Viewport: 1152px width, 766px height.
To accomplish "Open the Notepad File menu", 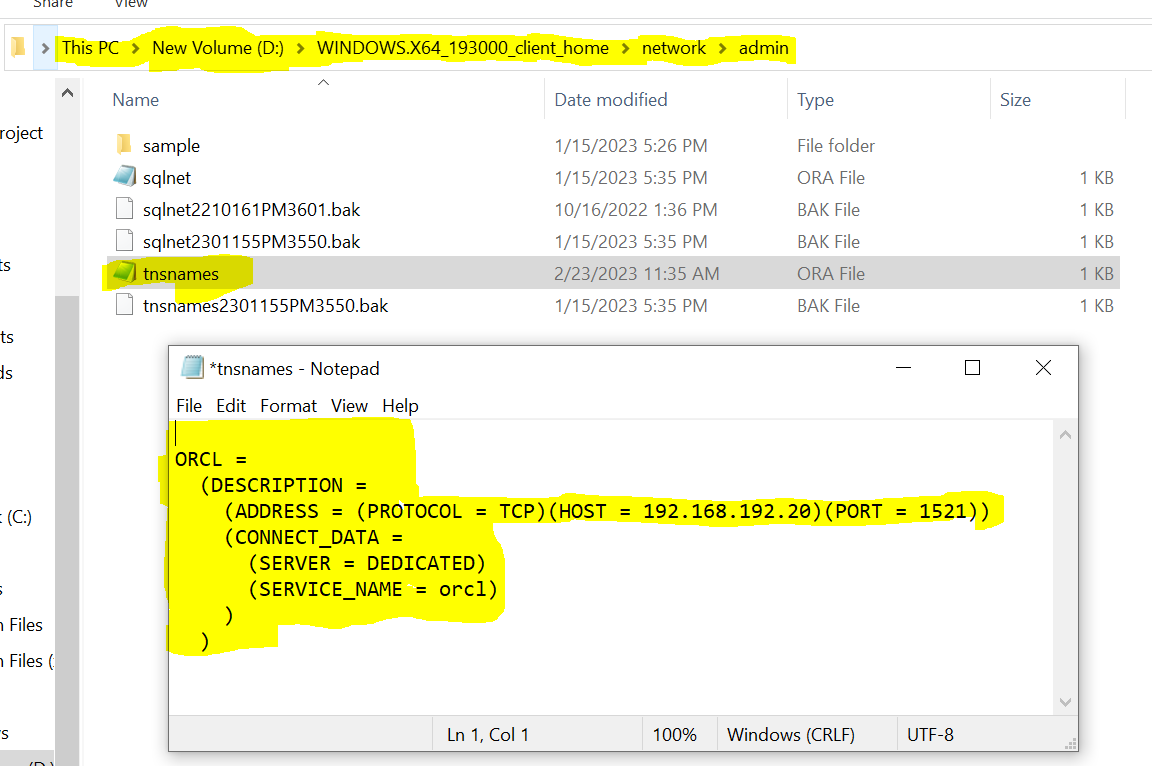I will tap(189, 406).
